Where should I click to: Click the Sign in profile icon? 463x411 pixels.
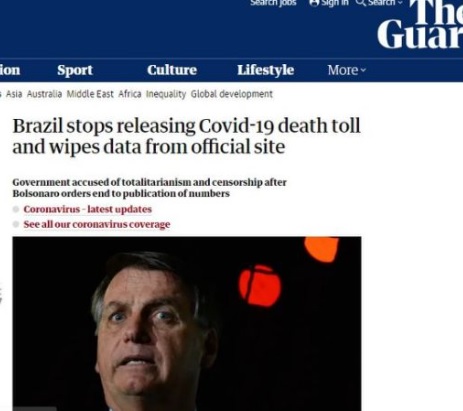[314, 3]
